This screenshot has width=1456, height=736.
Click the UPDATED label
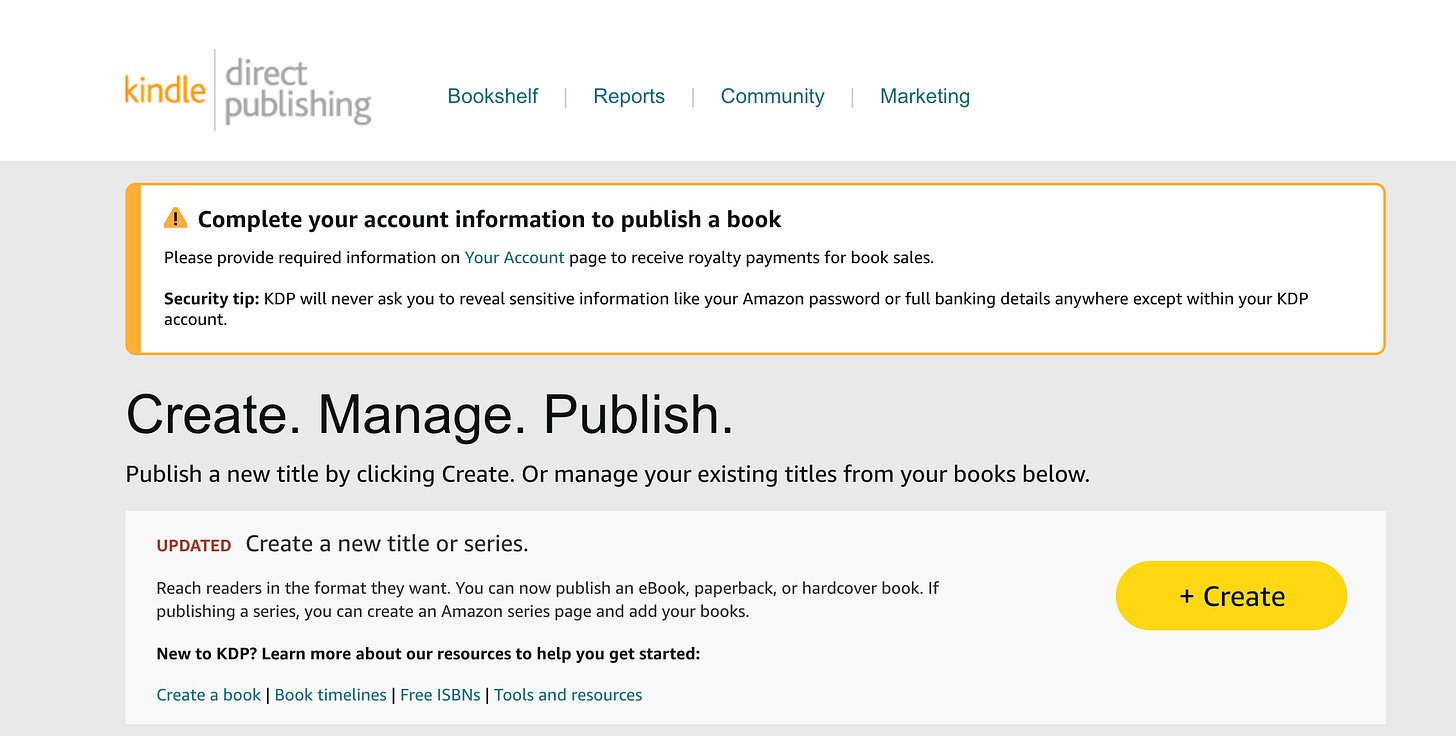(194, 546)
